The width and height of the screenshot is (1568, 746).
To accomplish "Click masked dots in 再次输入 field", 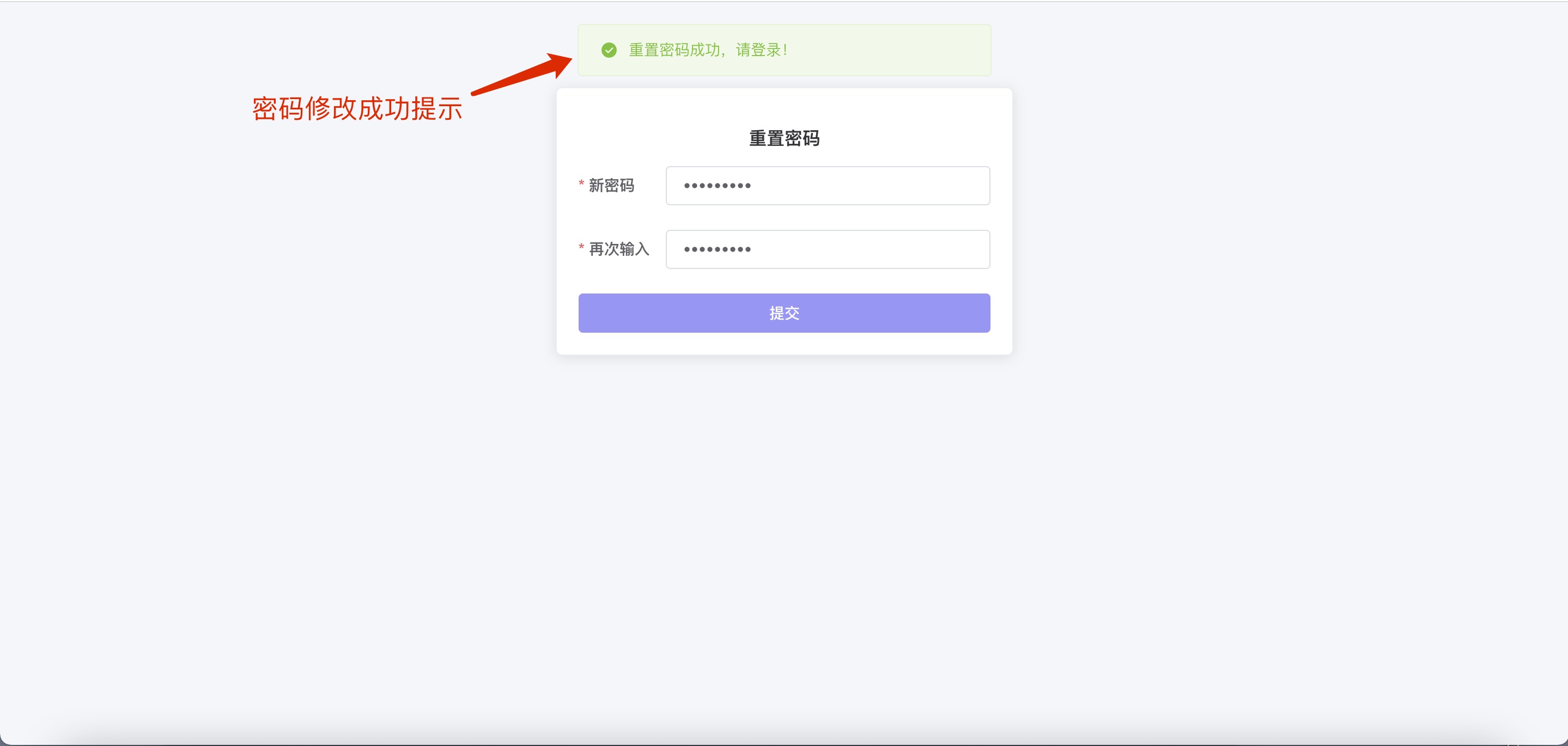I will click(717, 249).
